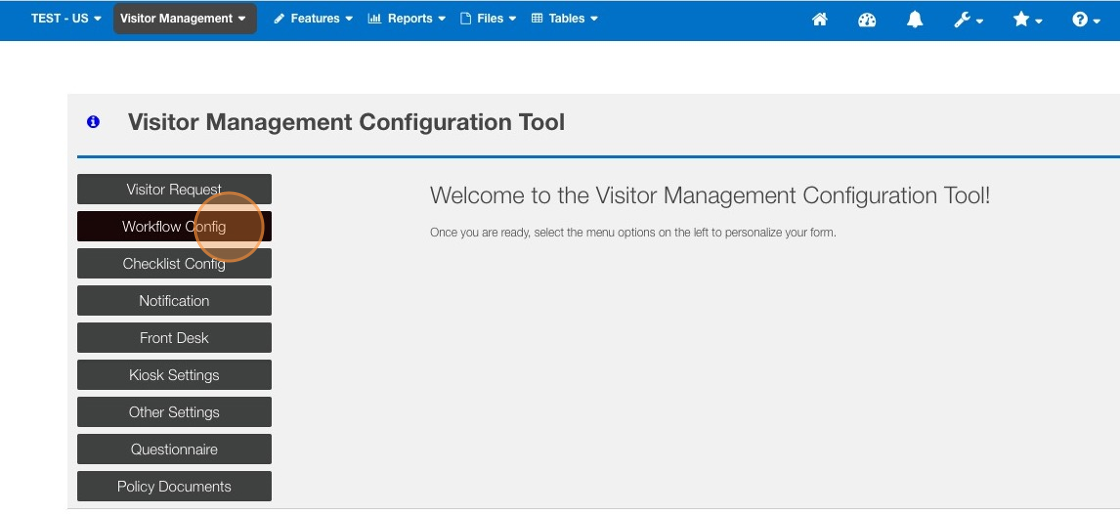Open the Front Desk configuration
1120x514 pixels.
(x=174, y=338)
